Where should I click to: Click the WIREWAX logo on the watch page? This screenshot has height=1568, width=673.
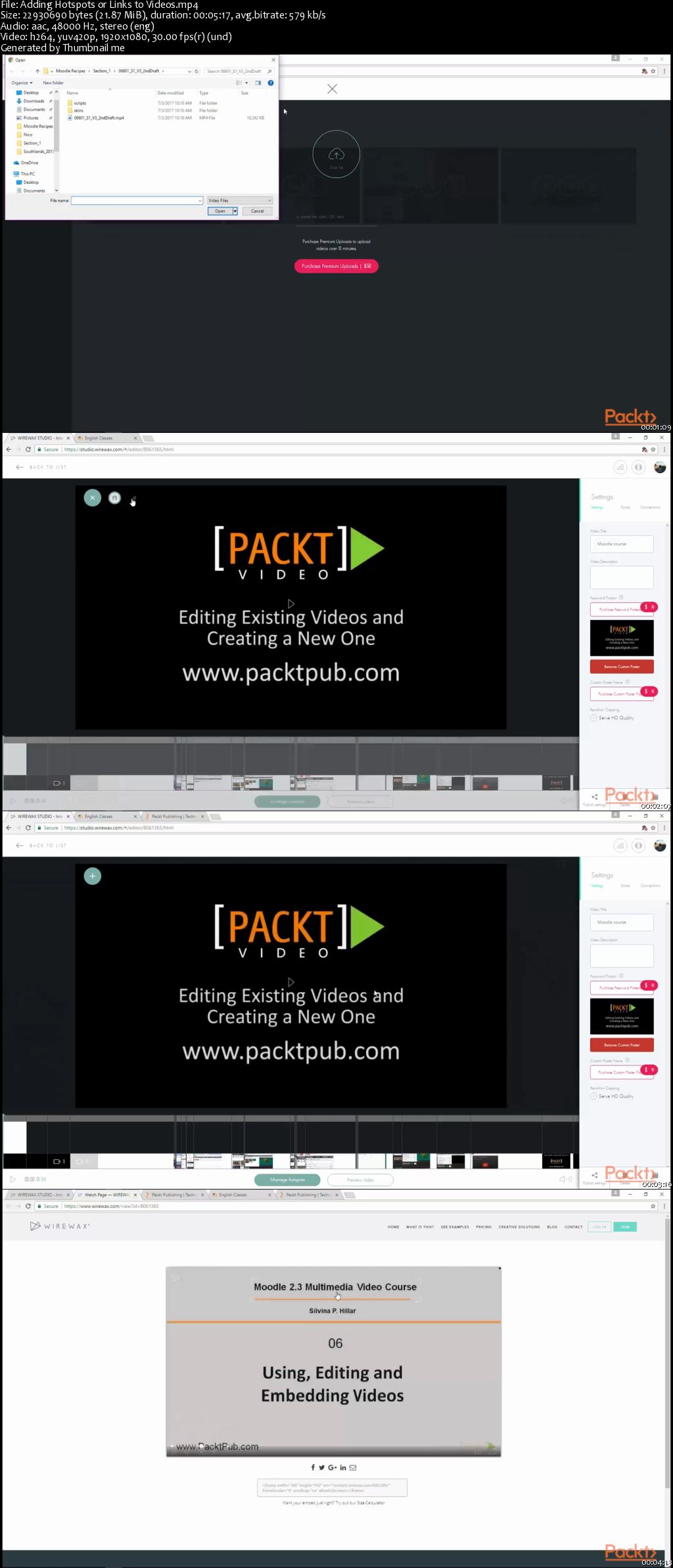[60, 1226]
